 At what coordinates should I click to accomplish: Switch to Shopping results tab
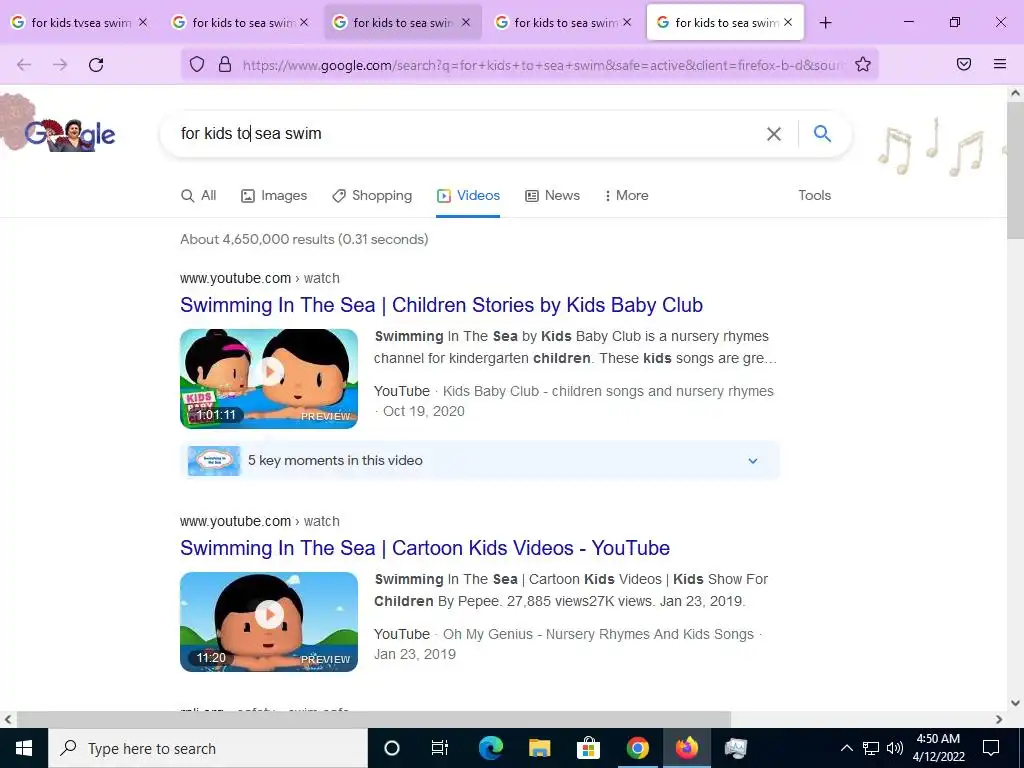(372, 195)
